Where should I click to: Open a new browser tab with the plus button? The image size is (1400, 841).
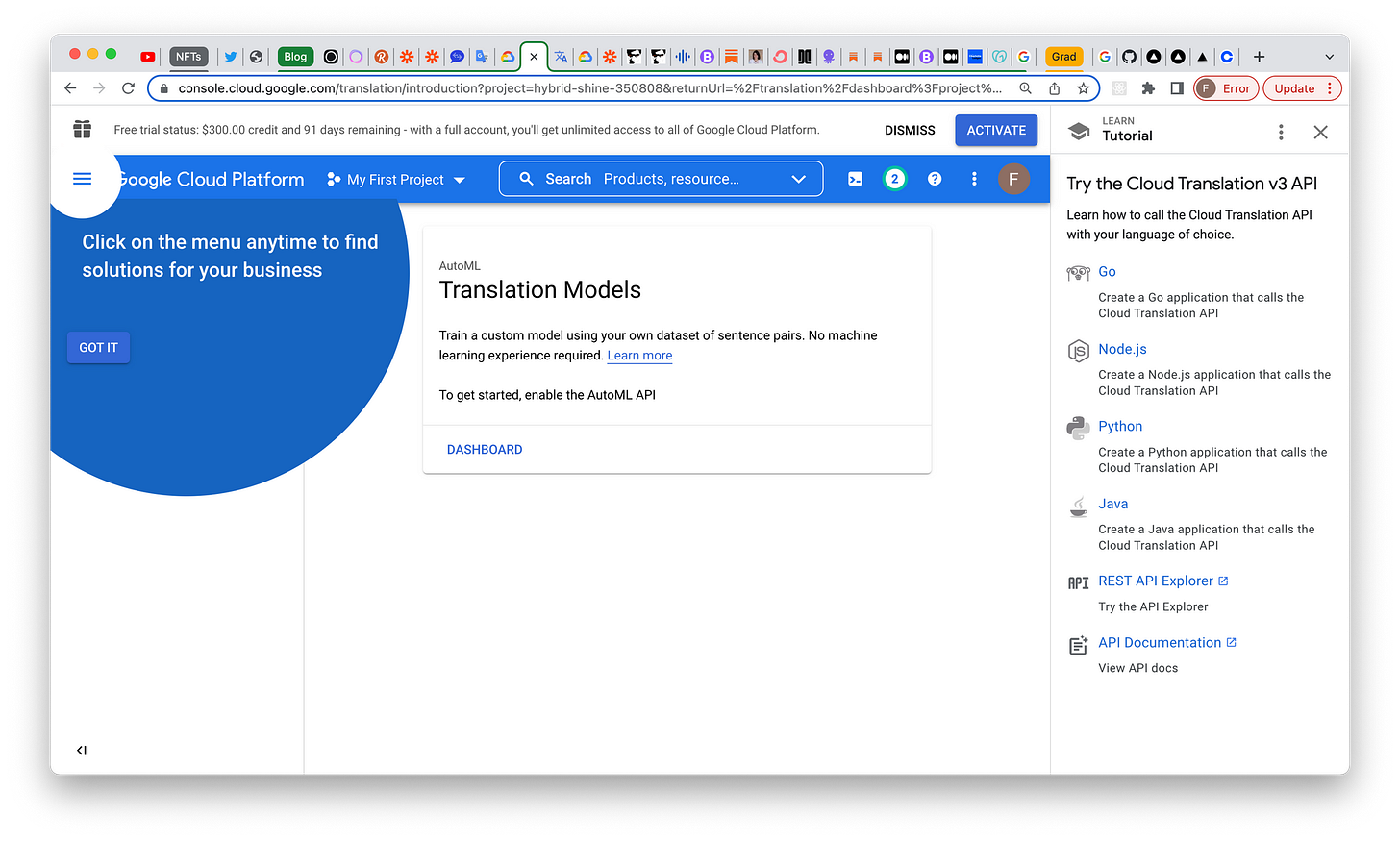1259,57
